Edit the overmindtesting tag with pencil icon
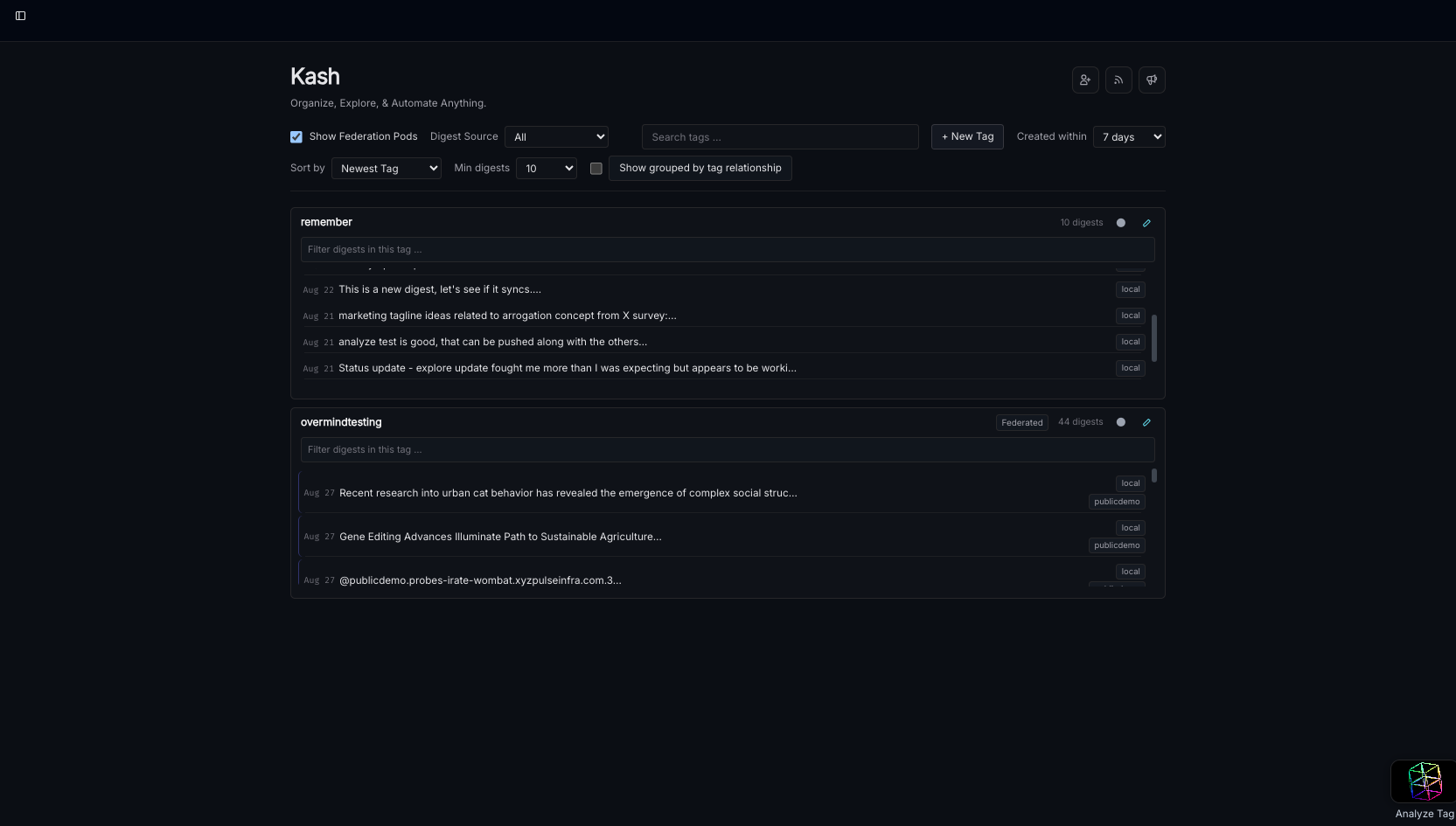The width and height of the screenshot is (1456, 826). 1146,422
